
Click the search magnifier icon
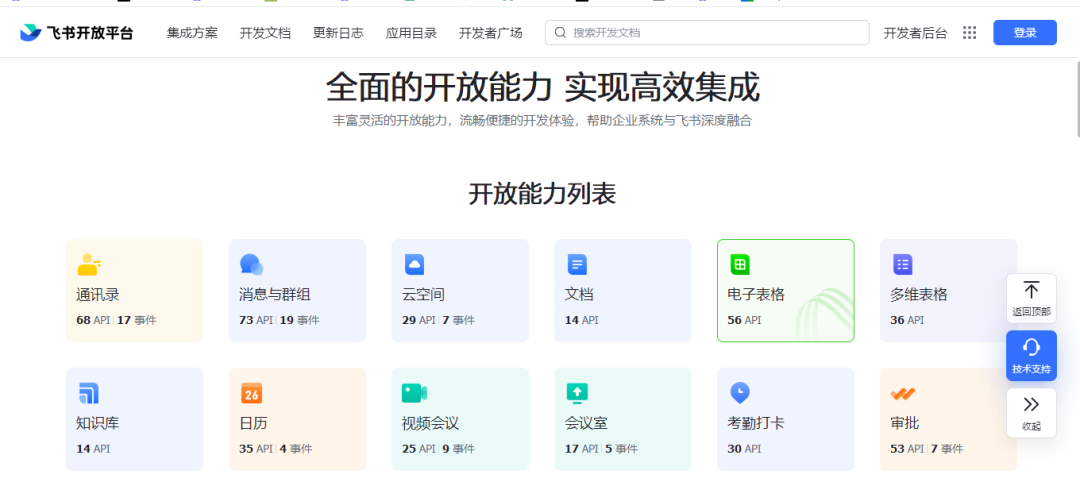tap(560, 32)
